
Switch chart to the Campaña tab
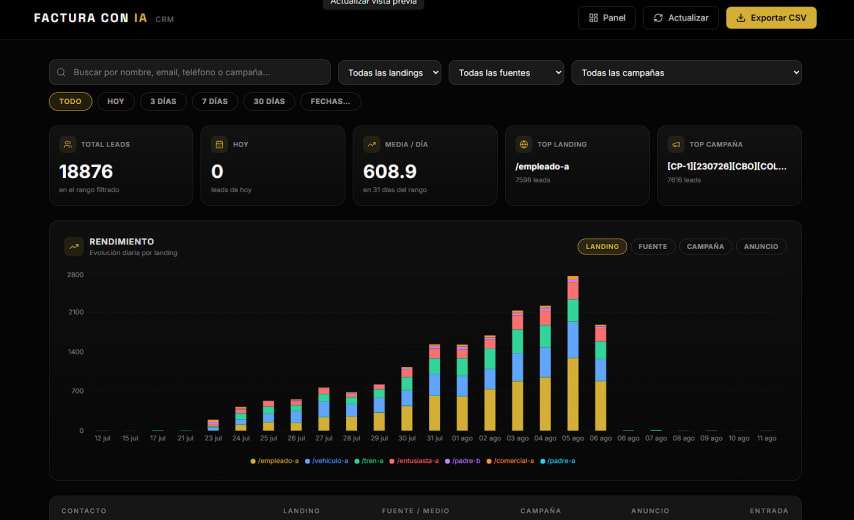pos(705,247)
